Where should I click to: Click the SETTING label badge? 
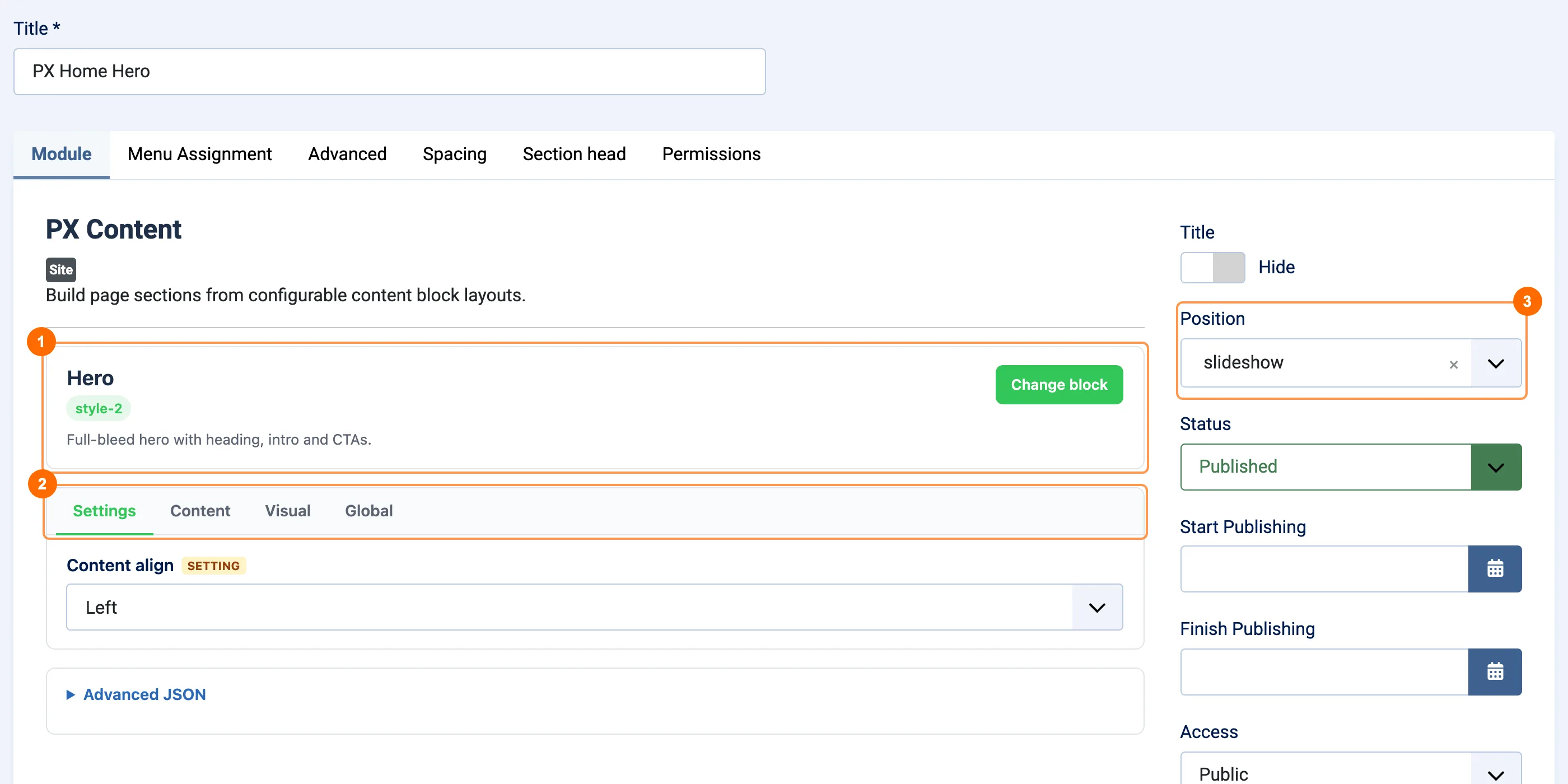213,566
